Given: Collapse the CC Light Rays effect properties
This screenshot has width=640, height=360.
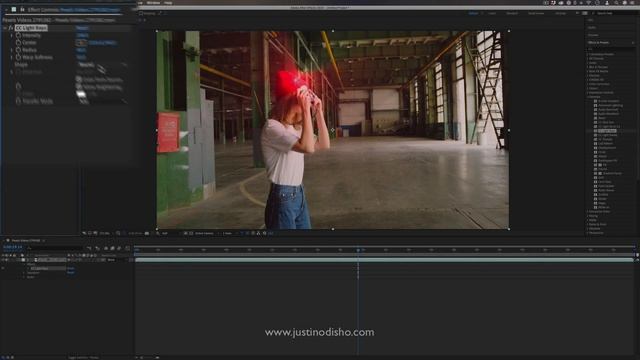Looking at the screenshot, I should pos(5,28).
